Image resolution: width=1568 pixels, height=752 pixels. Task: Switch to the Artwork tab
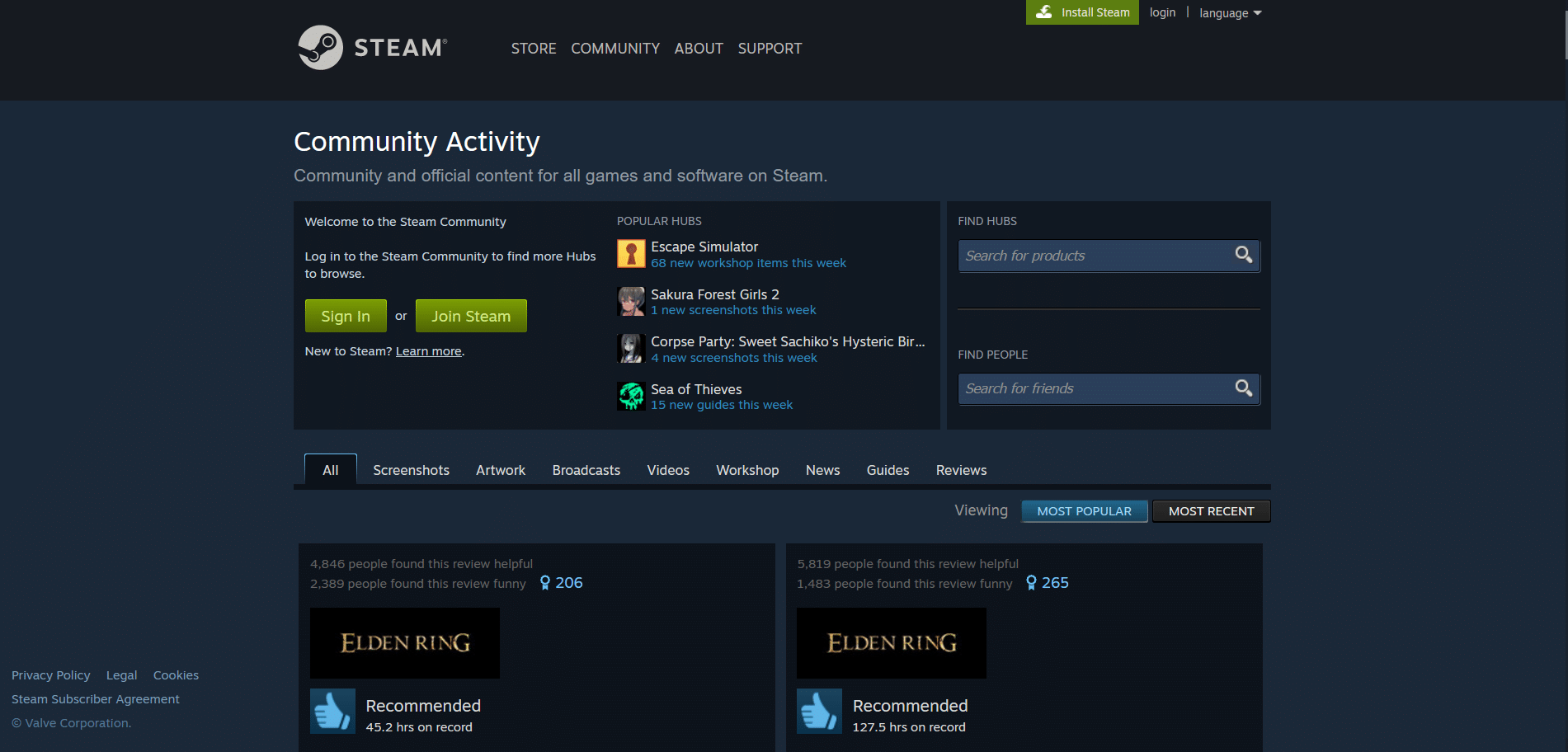click(x=501, y=470)
